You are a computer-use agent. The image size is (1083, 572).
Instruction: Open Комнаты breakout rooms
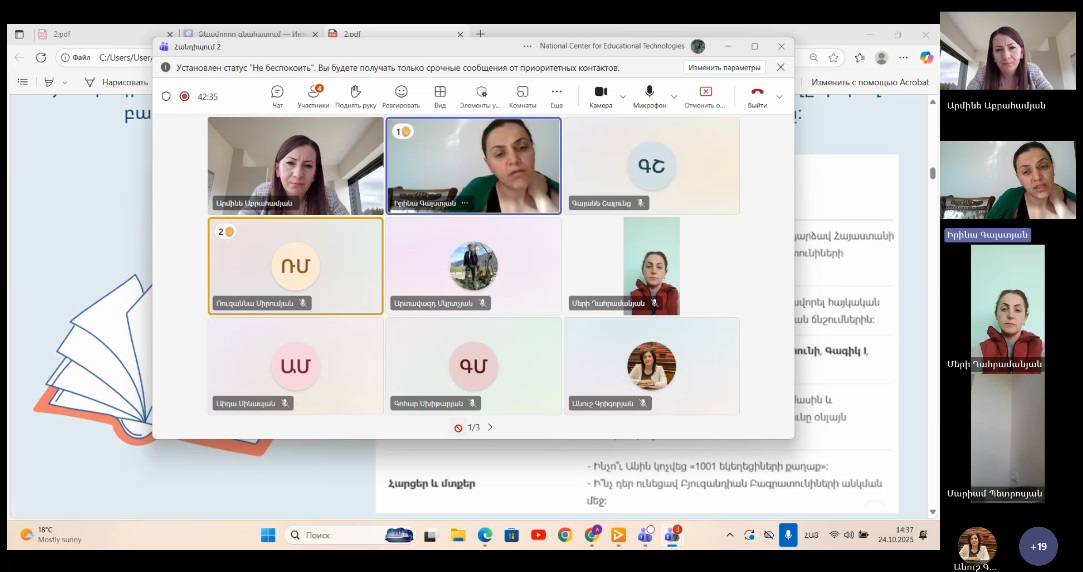tap(522, 96)
